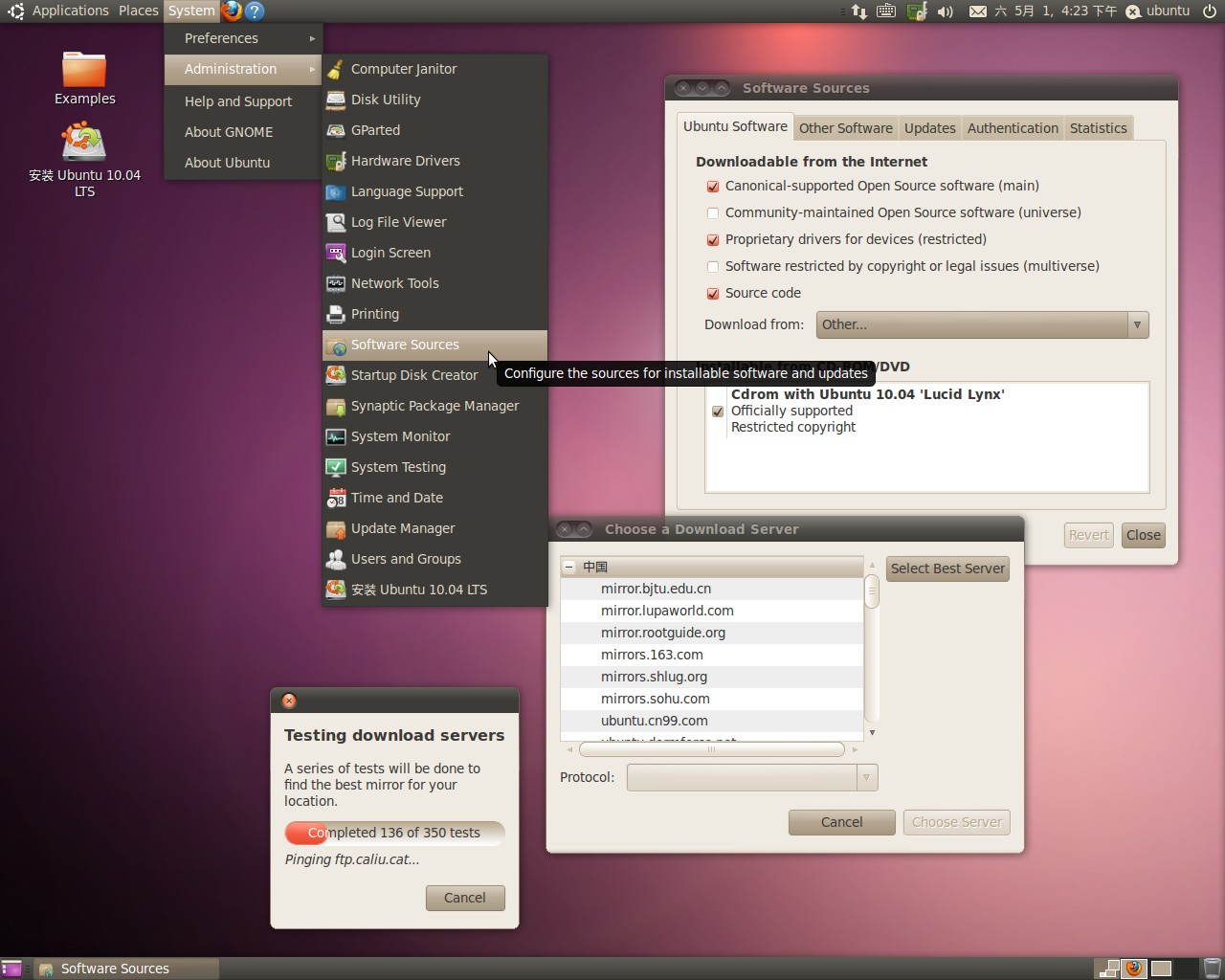
Task: Open Printing configuration
Action: pyautogui.click(x=434, y=314)
